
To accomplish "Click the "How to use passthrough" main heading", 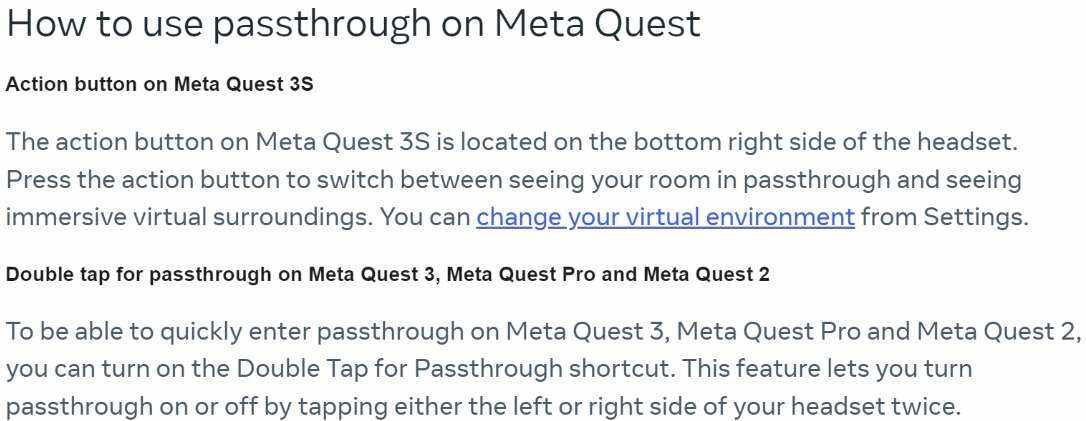I will (353, 24).
